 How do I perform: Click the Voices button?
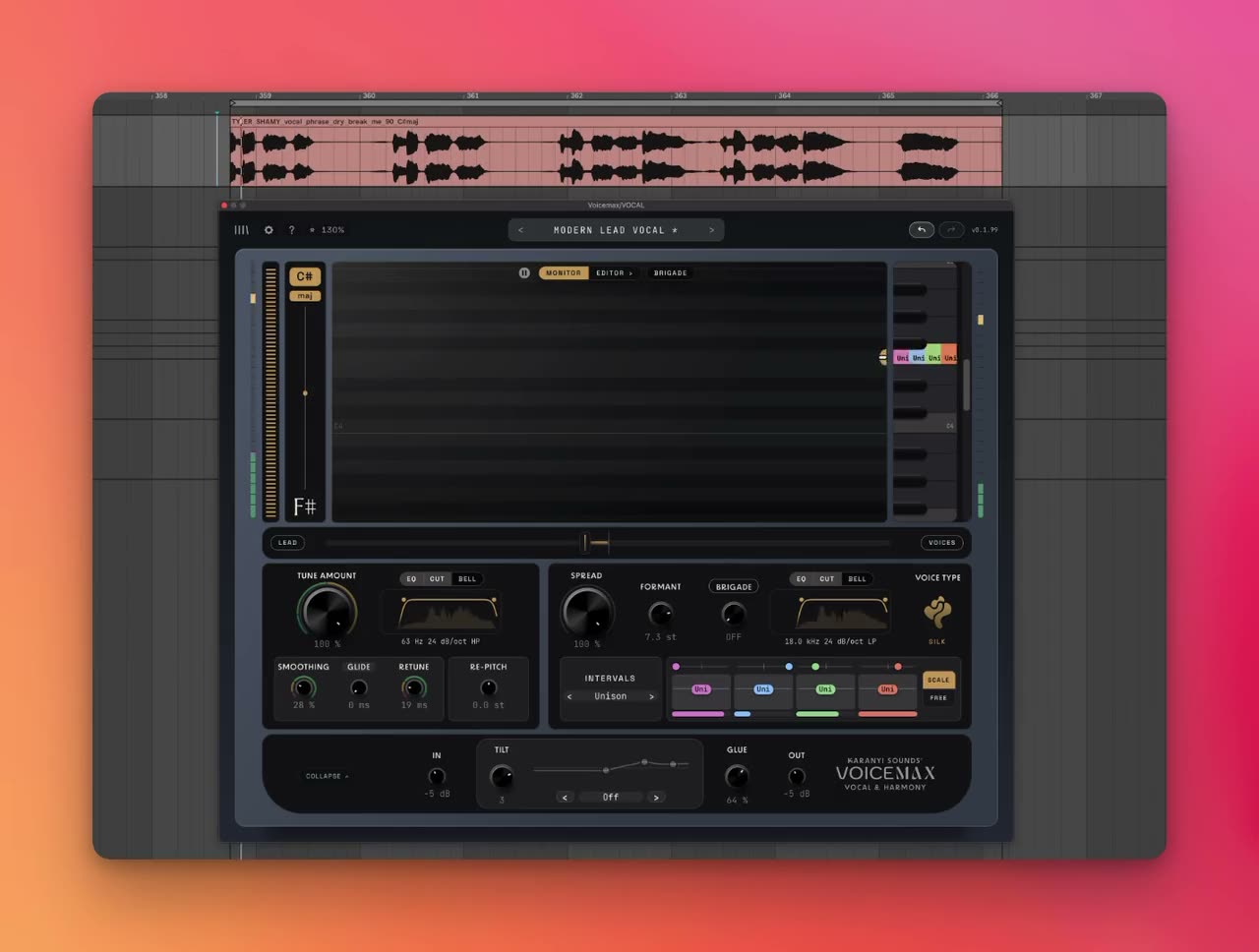click(x=942, y=543)
